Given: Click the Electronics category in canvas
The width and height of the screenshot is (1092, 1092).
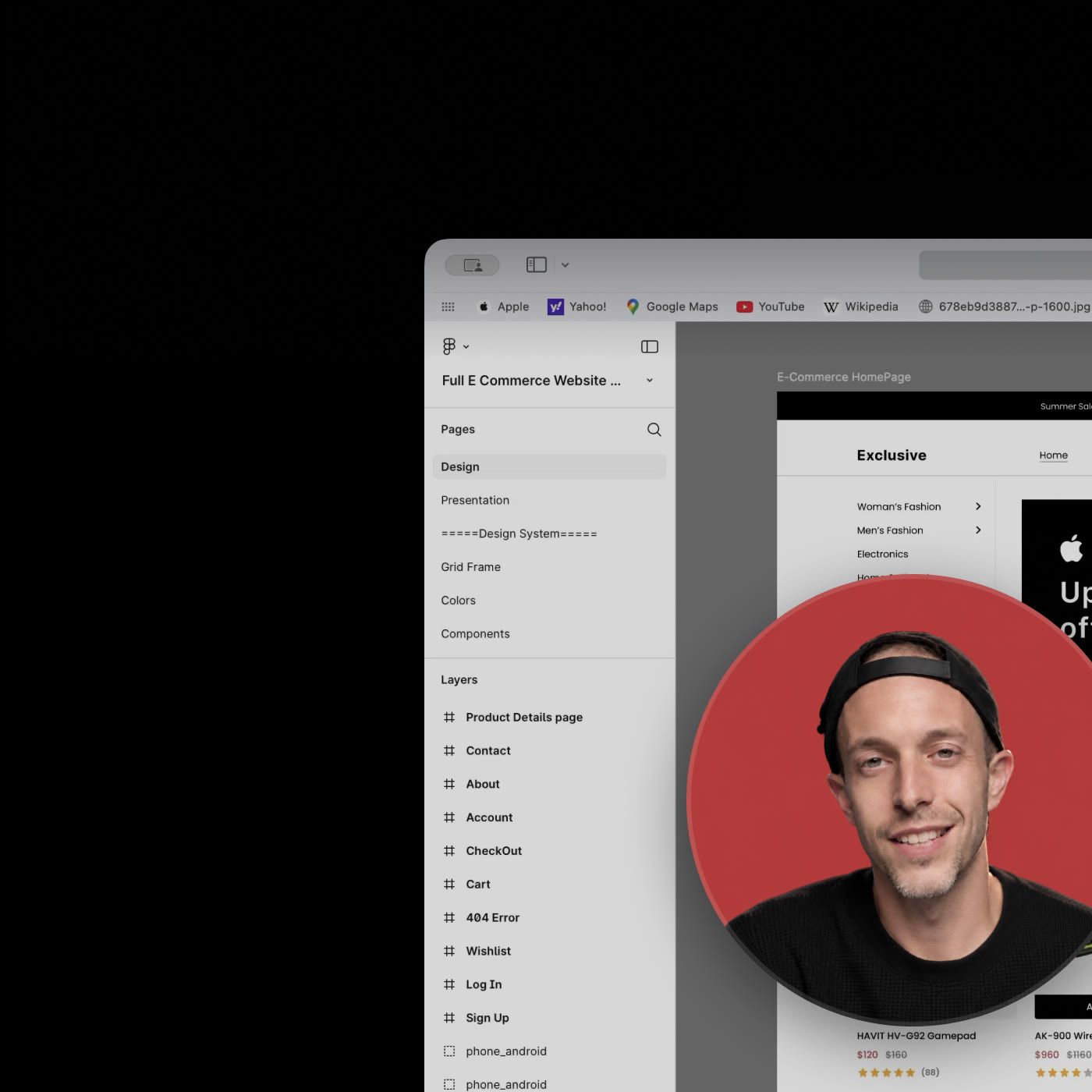Looking at the screenshot, I should coord(882,554).
